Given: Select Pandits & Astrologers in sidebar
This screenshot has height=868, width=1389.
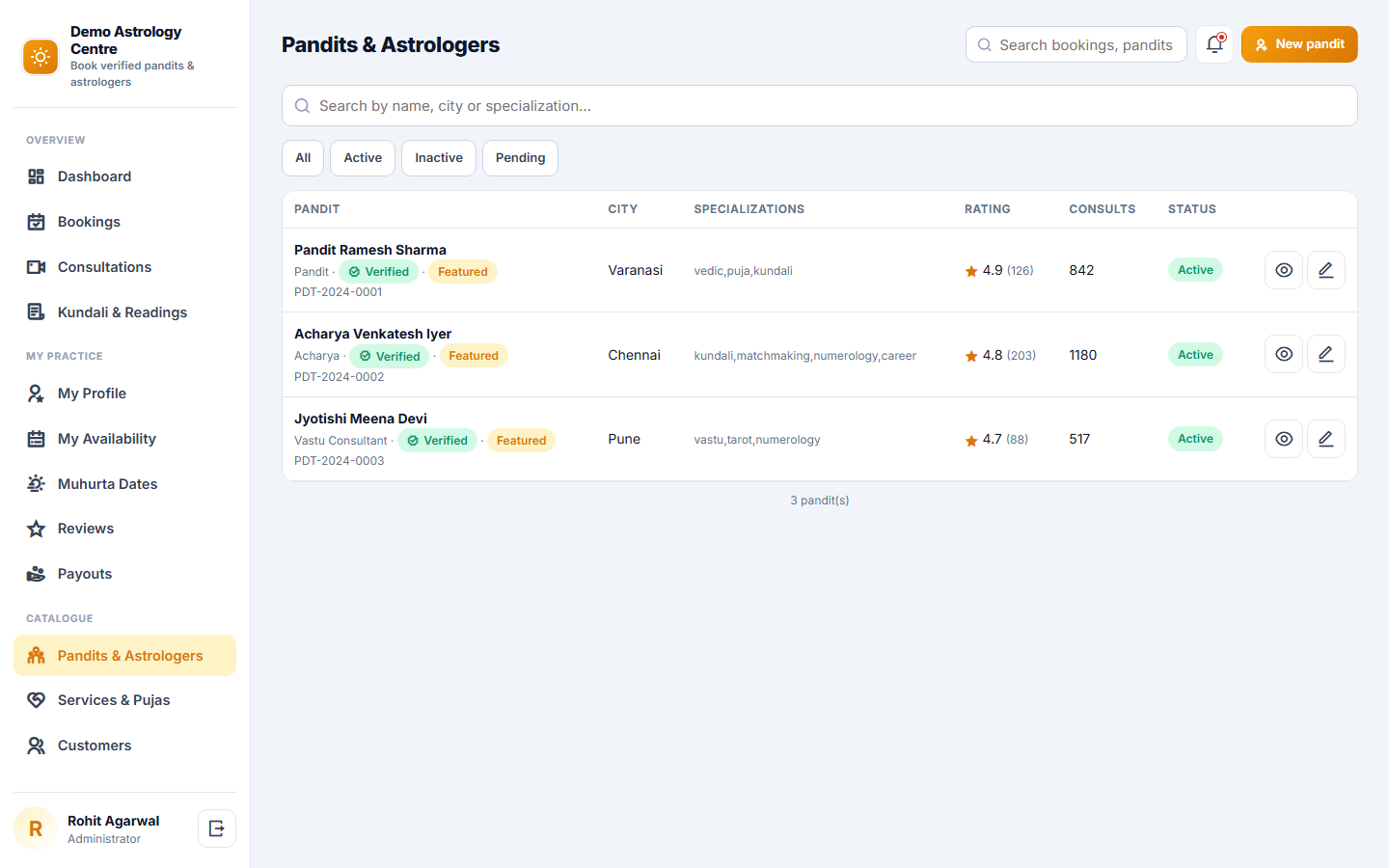Looking at the screenshot, I should pyautogui.click(x=125, y=656).
